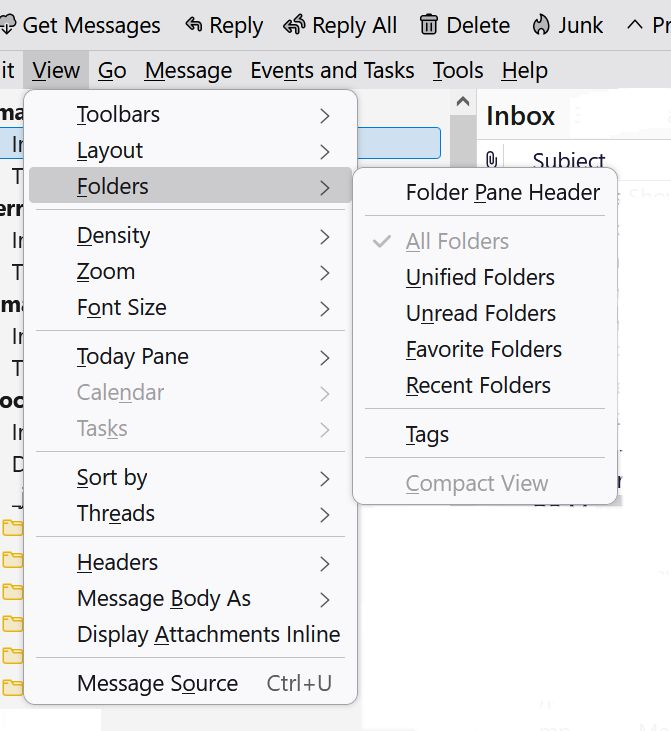Open the Message menu
The image size is (671, 731).
pos(188,70)
